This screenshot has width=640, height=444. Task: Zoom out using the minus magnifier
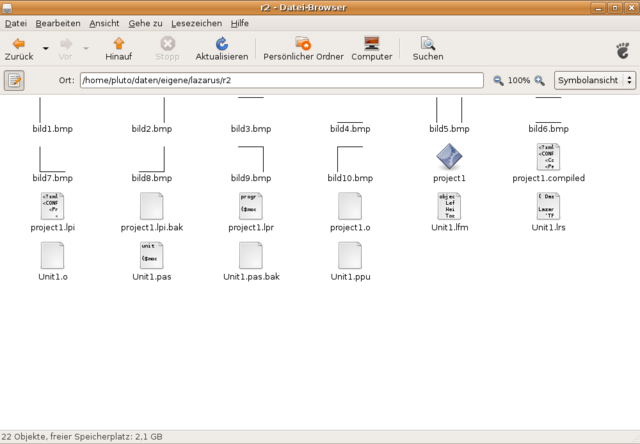click(499, 80)
